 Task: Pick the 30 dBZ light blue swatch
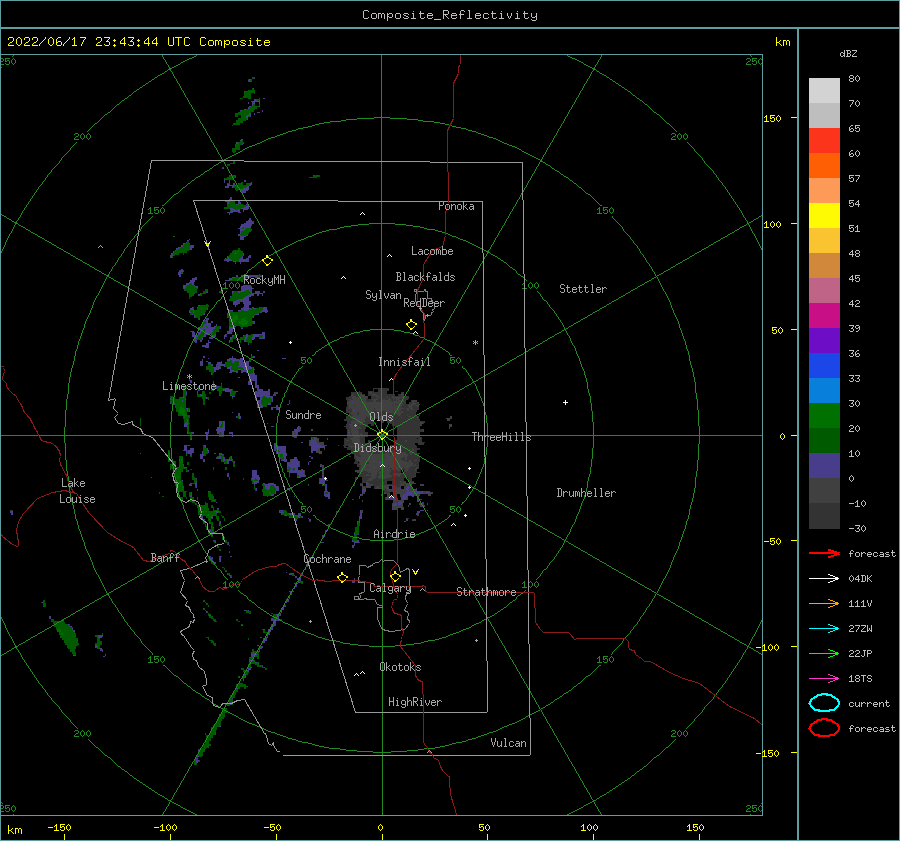[824, 390]
